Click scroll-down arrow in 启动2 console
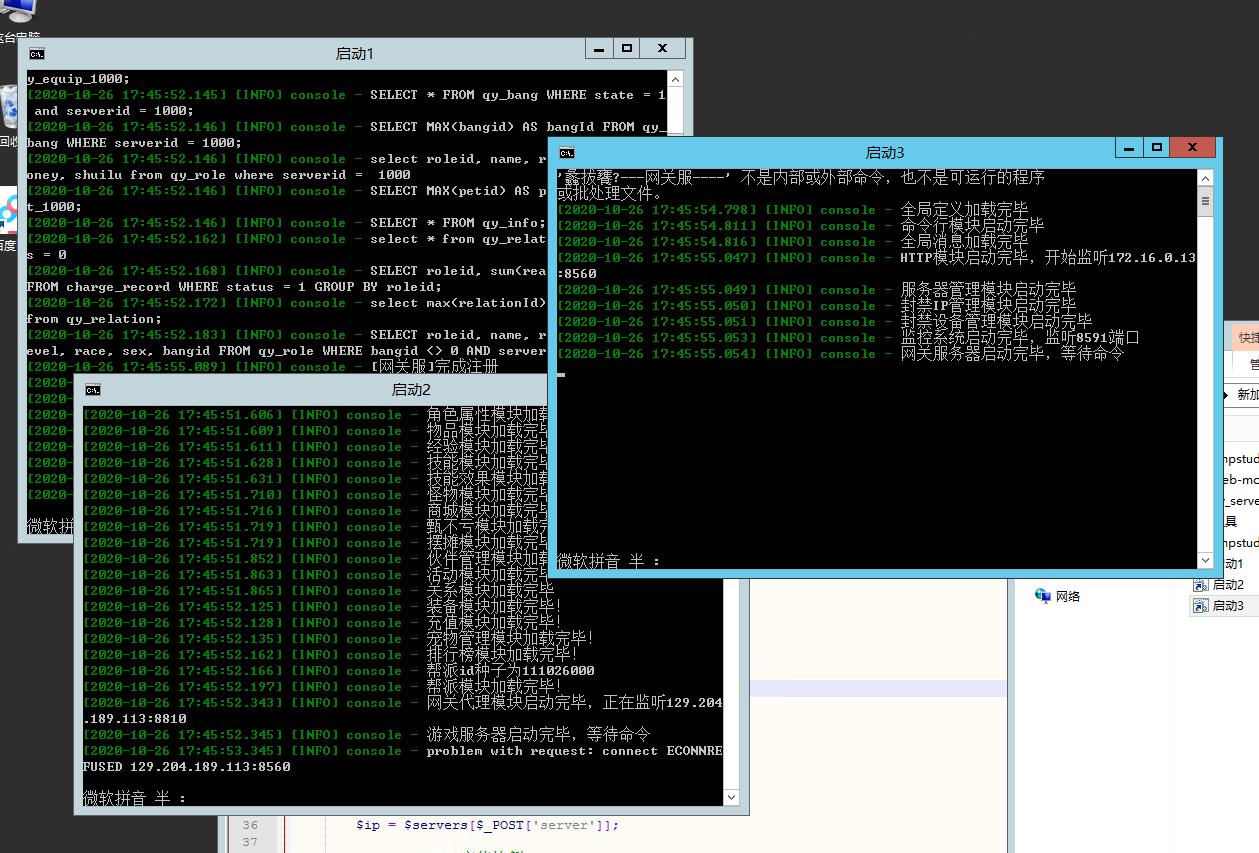This screenshot has width=1259, height=853. [x=731, y=797]
